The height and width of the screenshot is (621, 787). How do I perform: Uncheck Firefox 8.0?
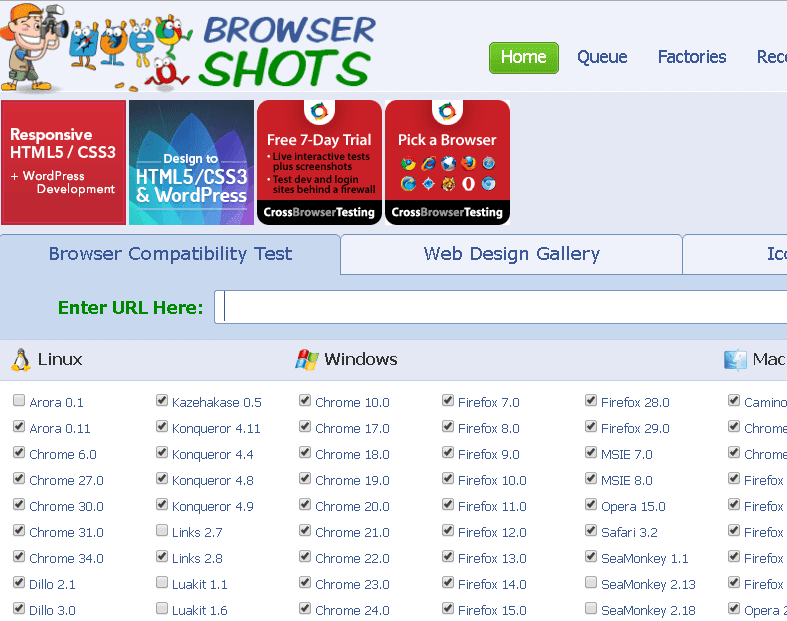click(448, 427)
